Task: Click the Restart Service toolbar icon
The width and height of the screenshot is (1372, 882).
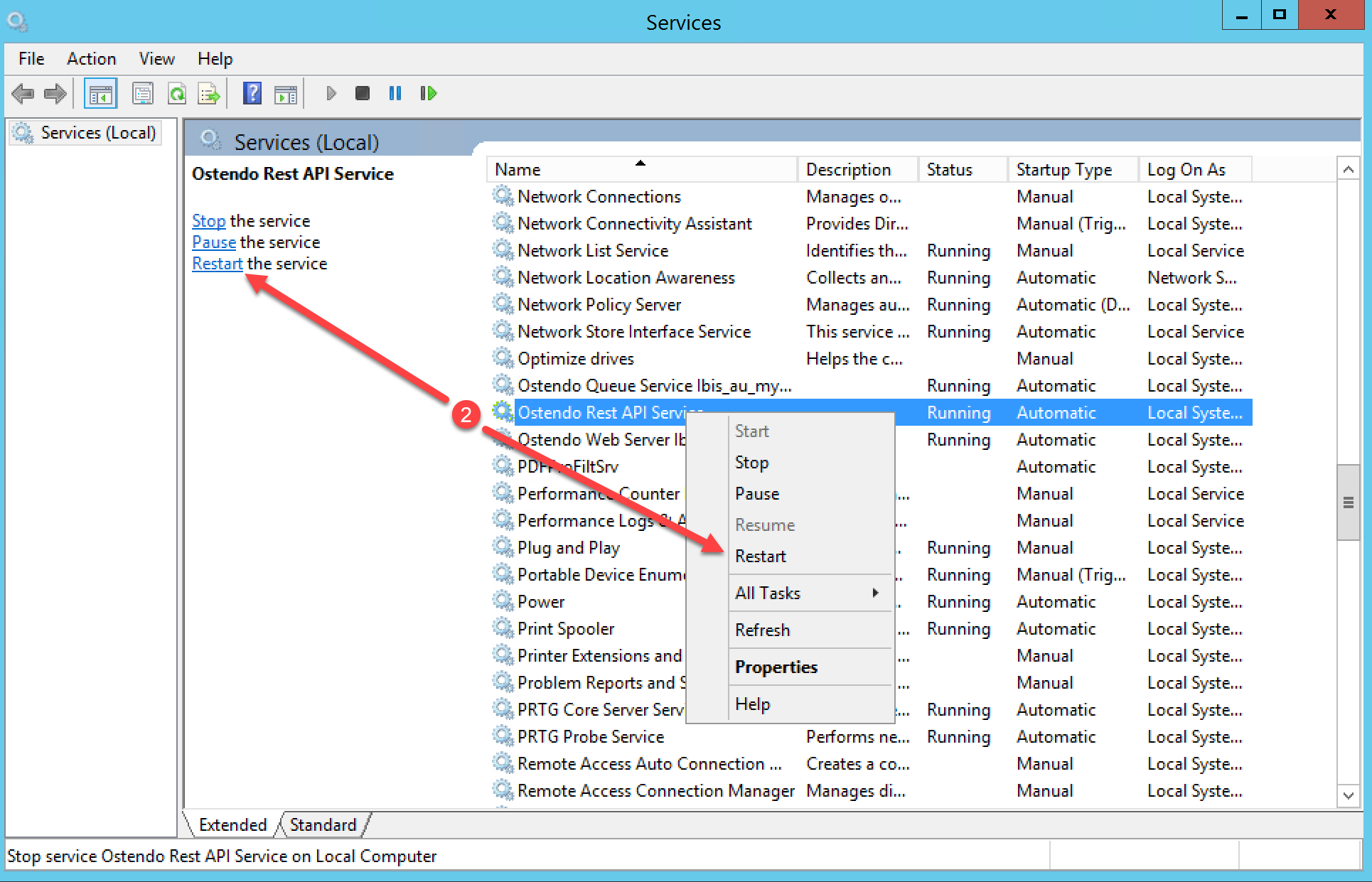Action: pyautogui.click(x=428, y=93)
